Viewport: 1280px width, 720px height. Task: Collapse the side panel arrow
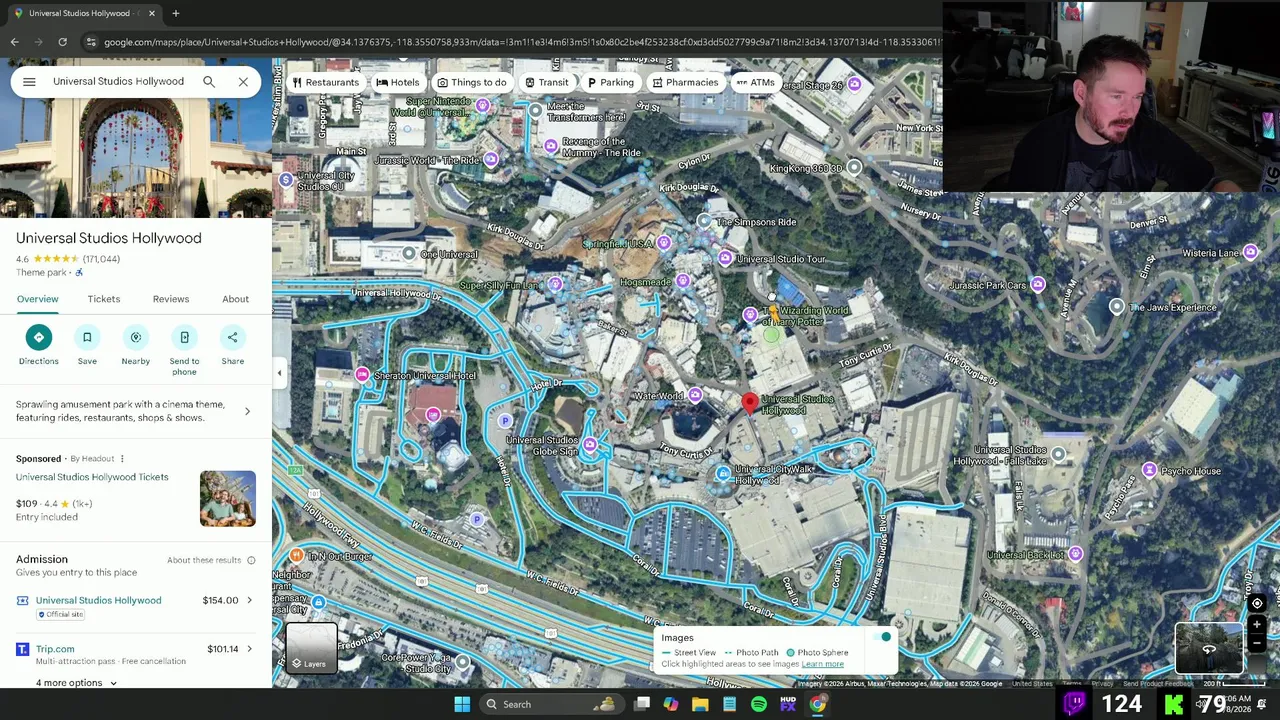tap(279, 373)
